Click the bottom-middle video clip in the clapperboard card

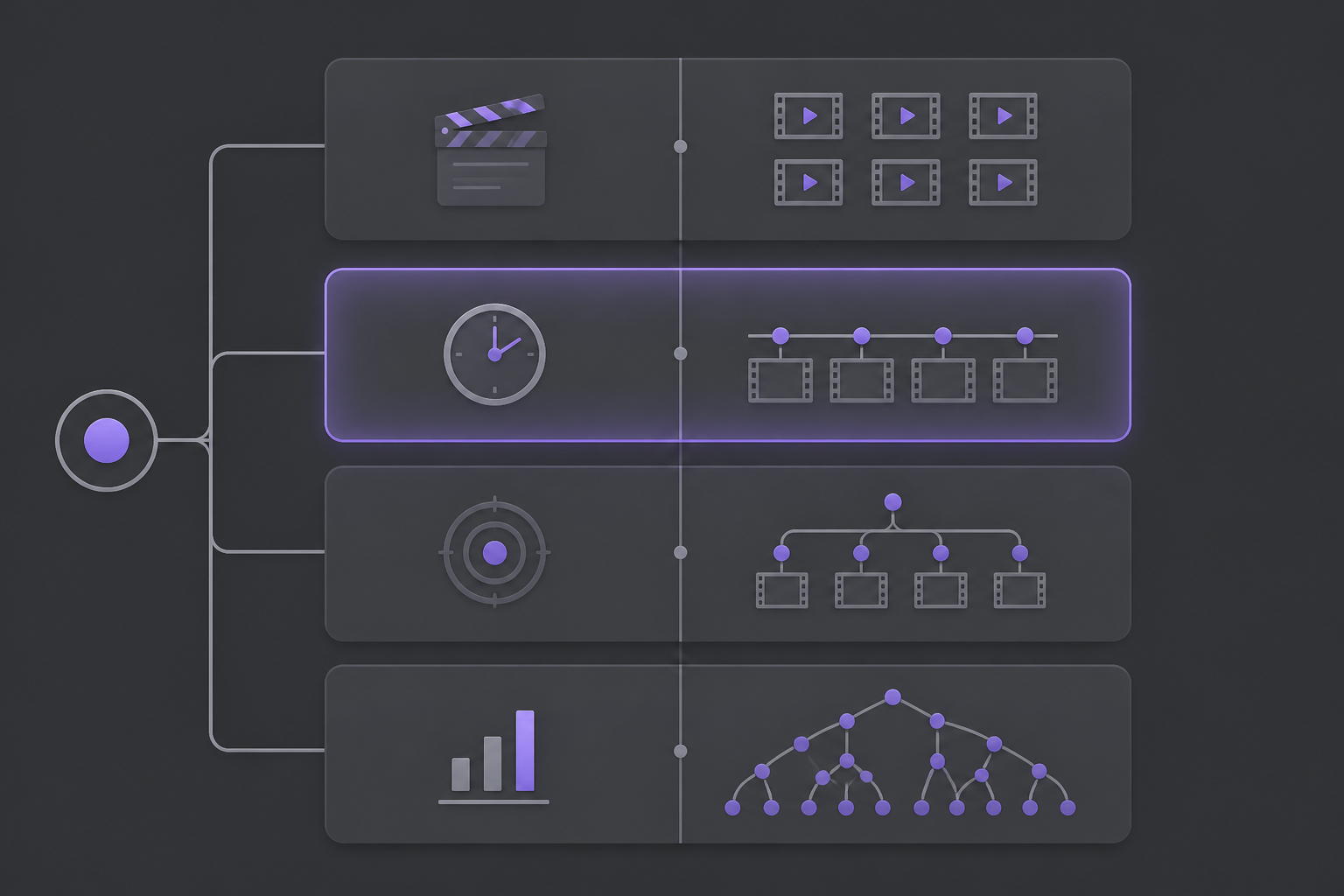tap(906, 182)
